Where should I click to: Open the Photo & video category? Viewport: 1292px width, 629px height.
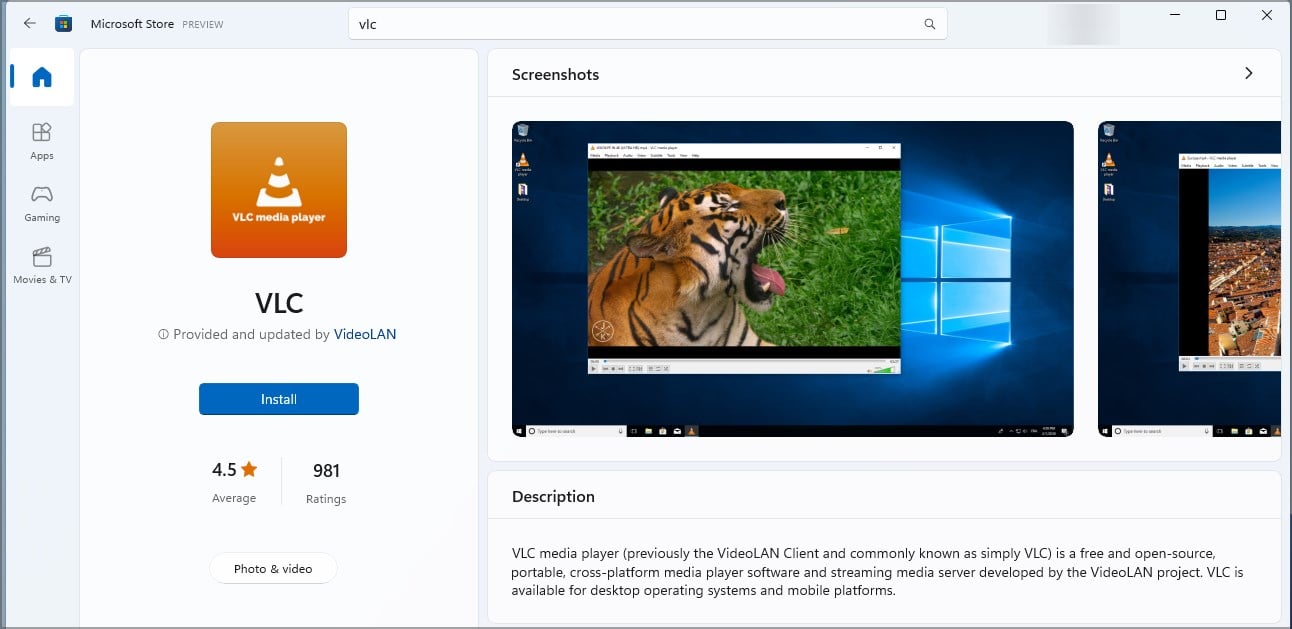273,569
